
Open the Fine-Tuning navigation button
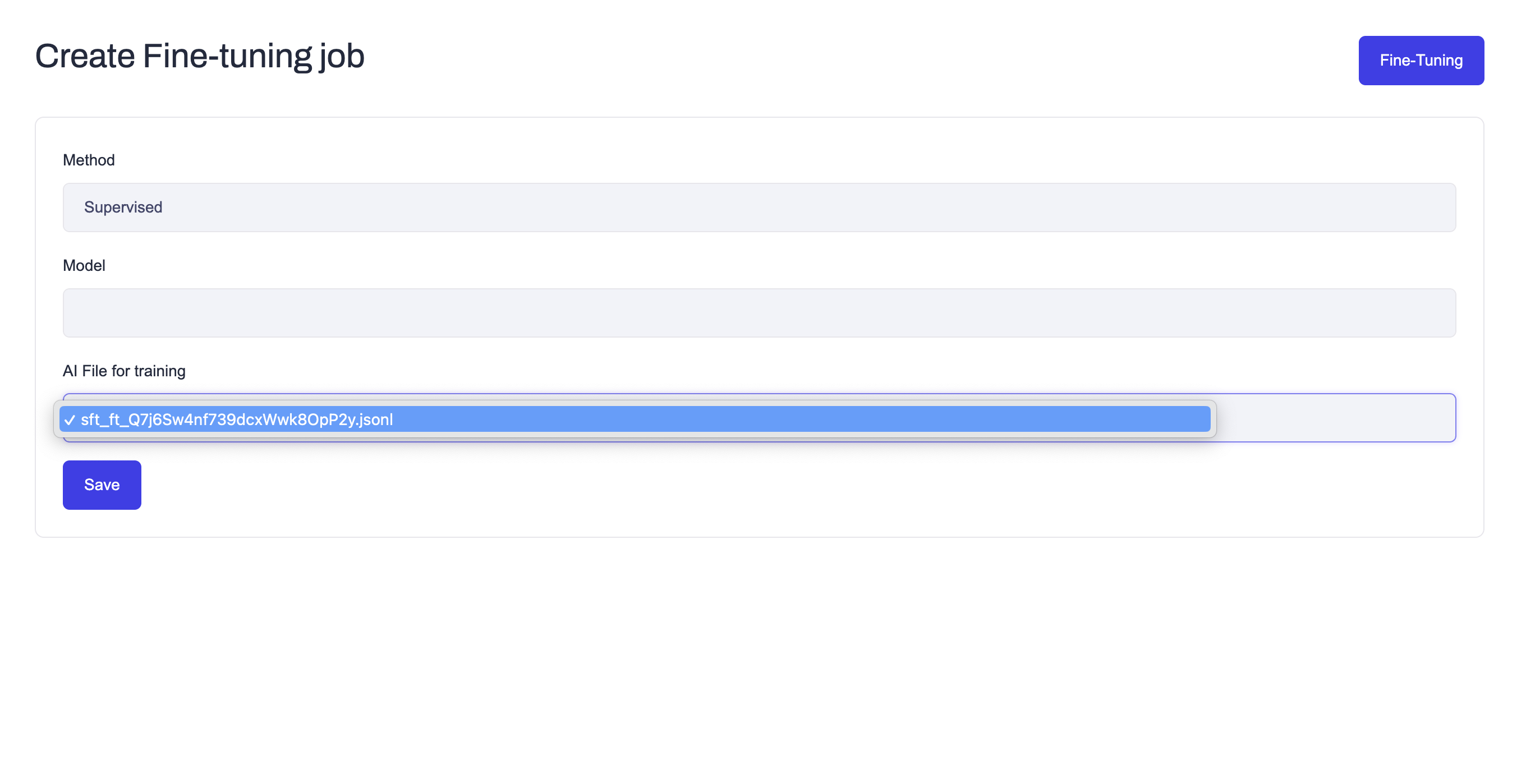point(1421,60)
